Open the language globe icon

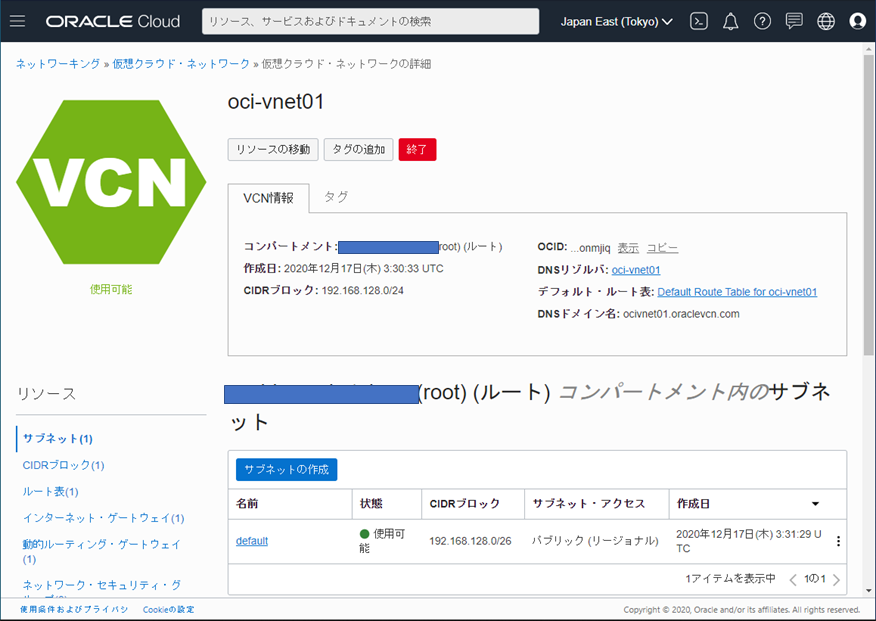click(826, 21)
